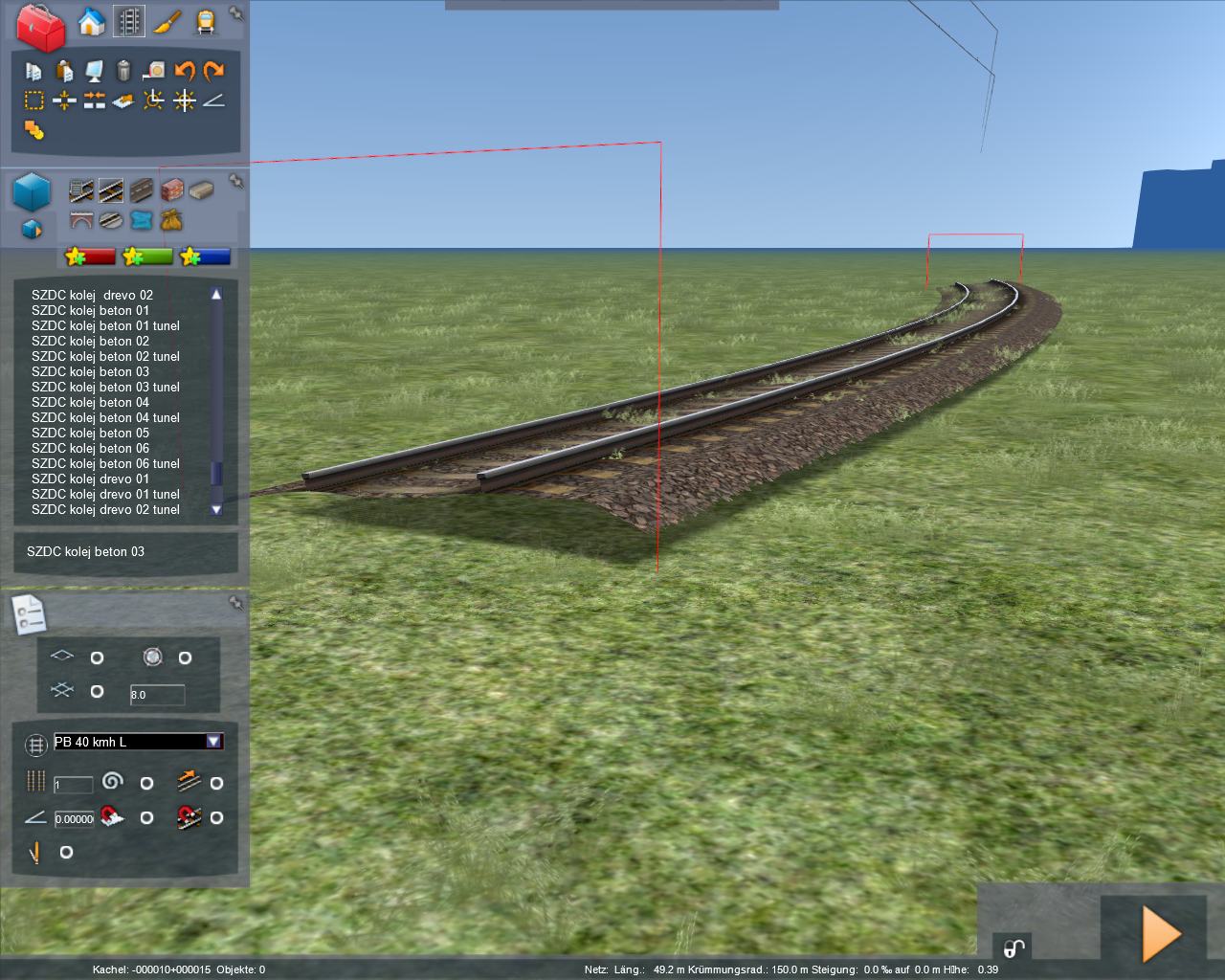Click the track list scroll-down arrow
The image size is (1225, 980).
(x=216, y=509)
